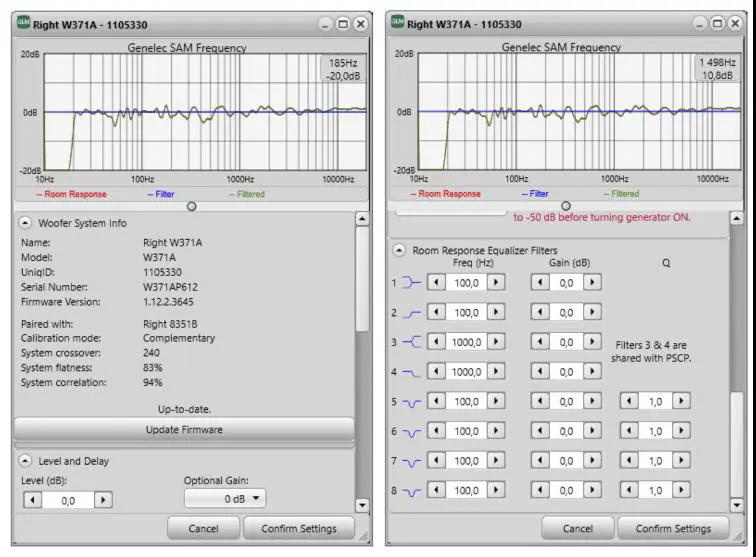Click filter 7 notch shape icon

411,462
